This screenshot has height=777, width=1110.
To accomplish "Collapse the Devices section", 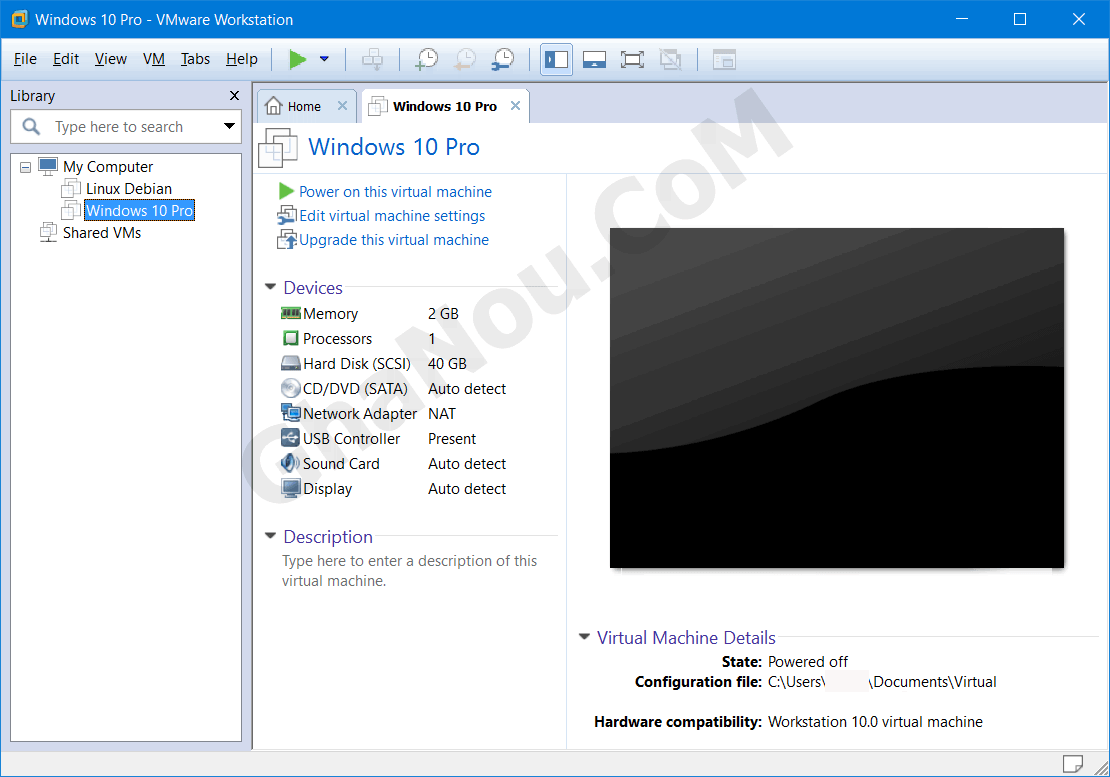I will click(270, 287).
